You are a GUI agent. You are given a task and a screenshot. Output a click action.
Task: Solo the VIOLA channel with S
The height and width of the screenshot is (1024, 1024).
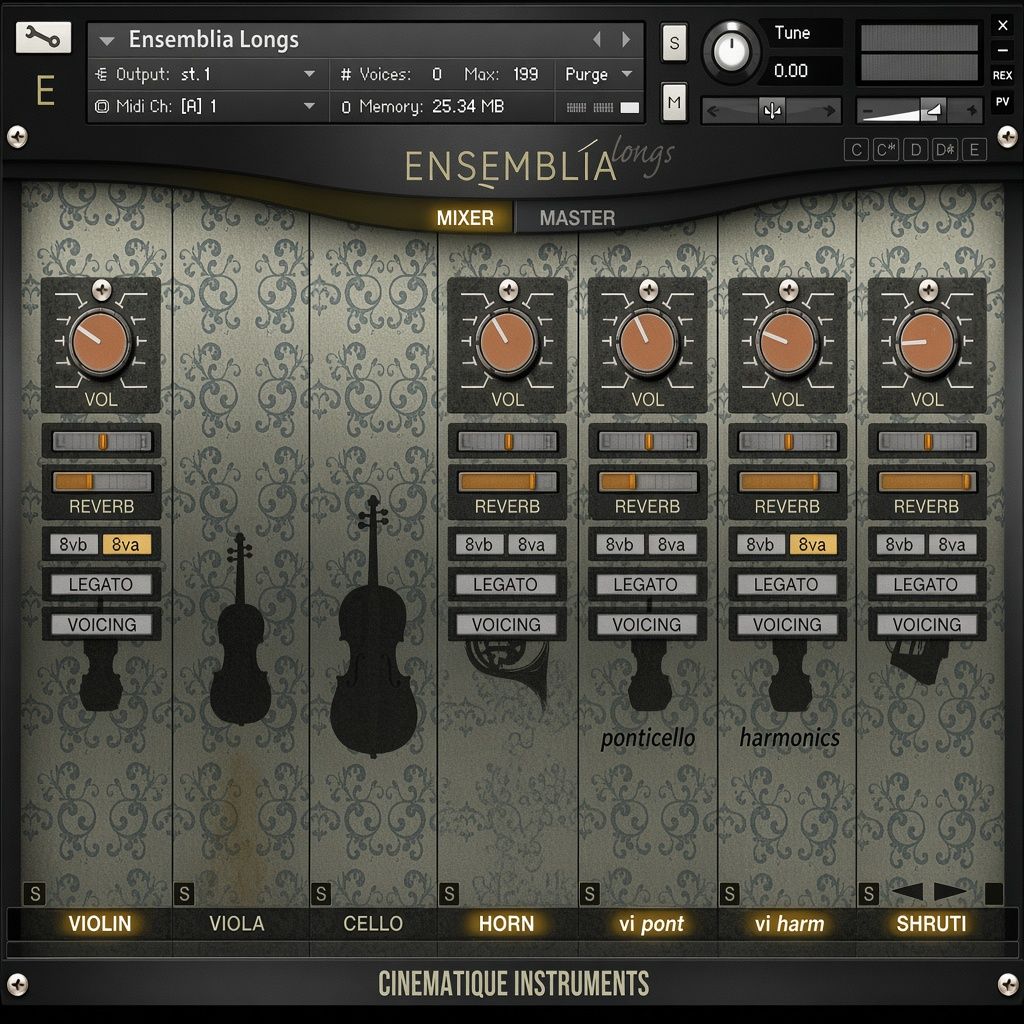(x=184, y=893)
